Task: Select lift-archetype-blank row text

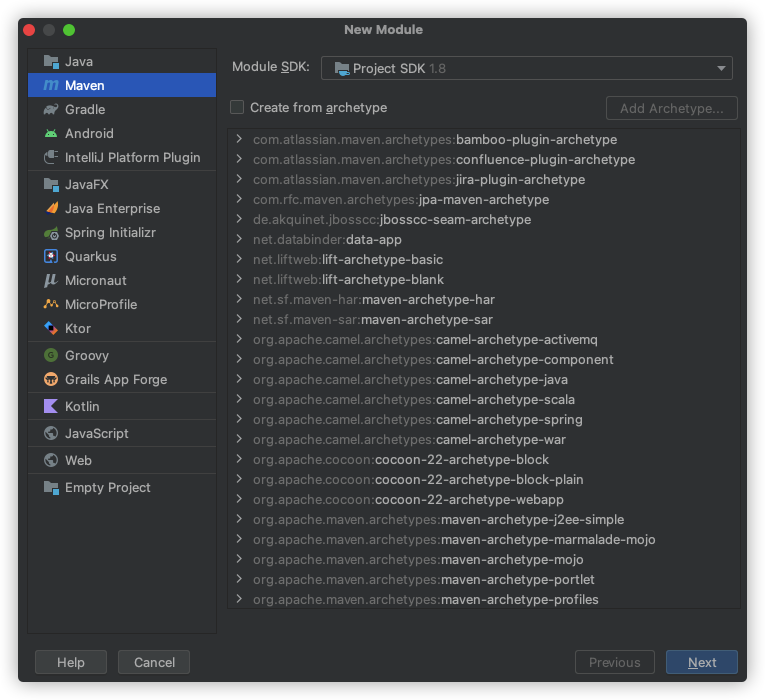Action: point(348,280)
